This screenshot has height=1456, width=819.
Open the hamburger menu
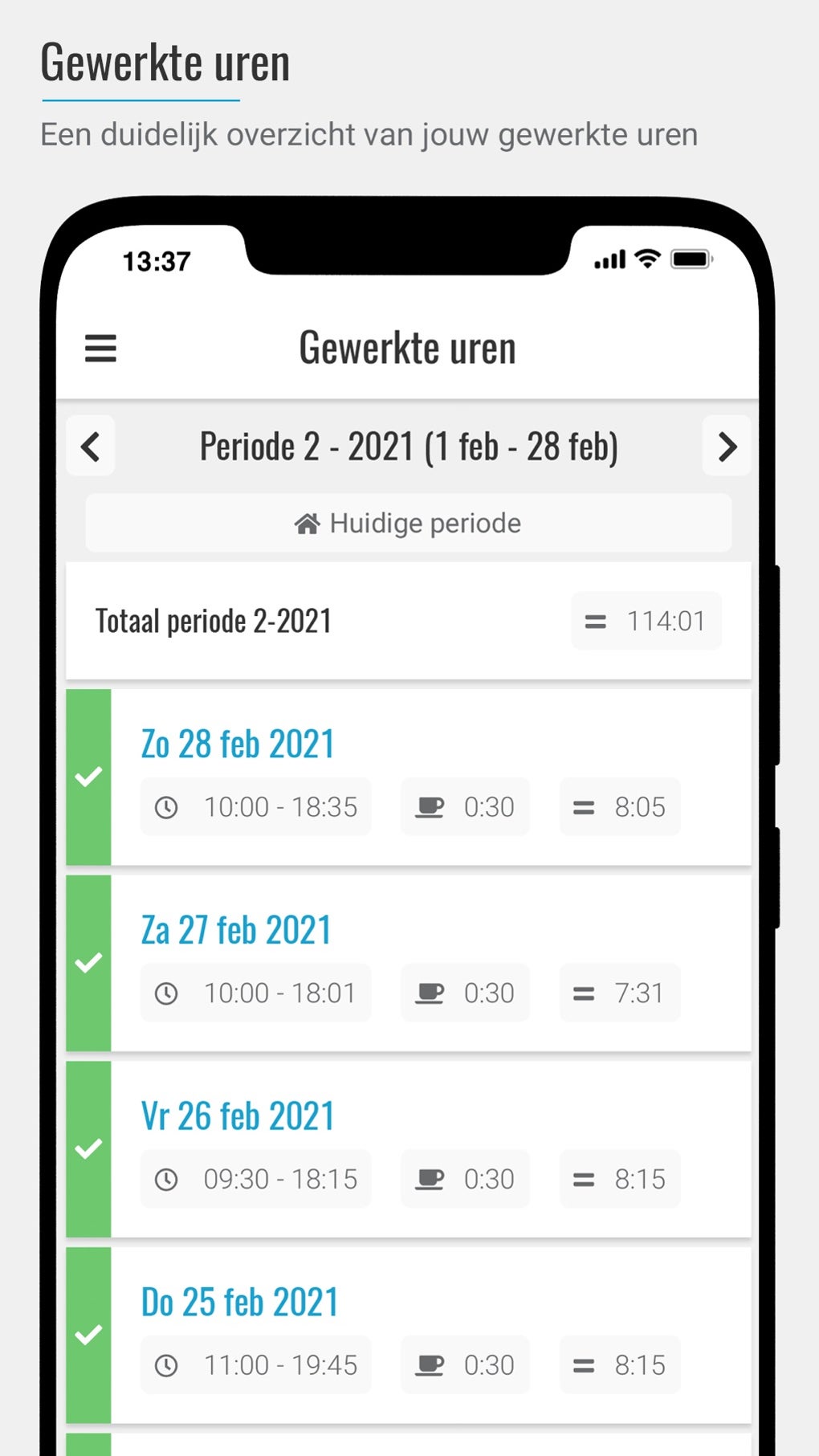click(x=100, y=349)
